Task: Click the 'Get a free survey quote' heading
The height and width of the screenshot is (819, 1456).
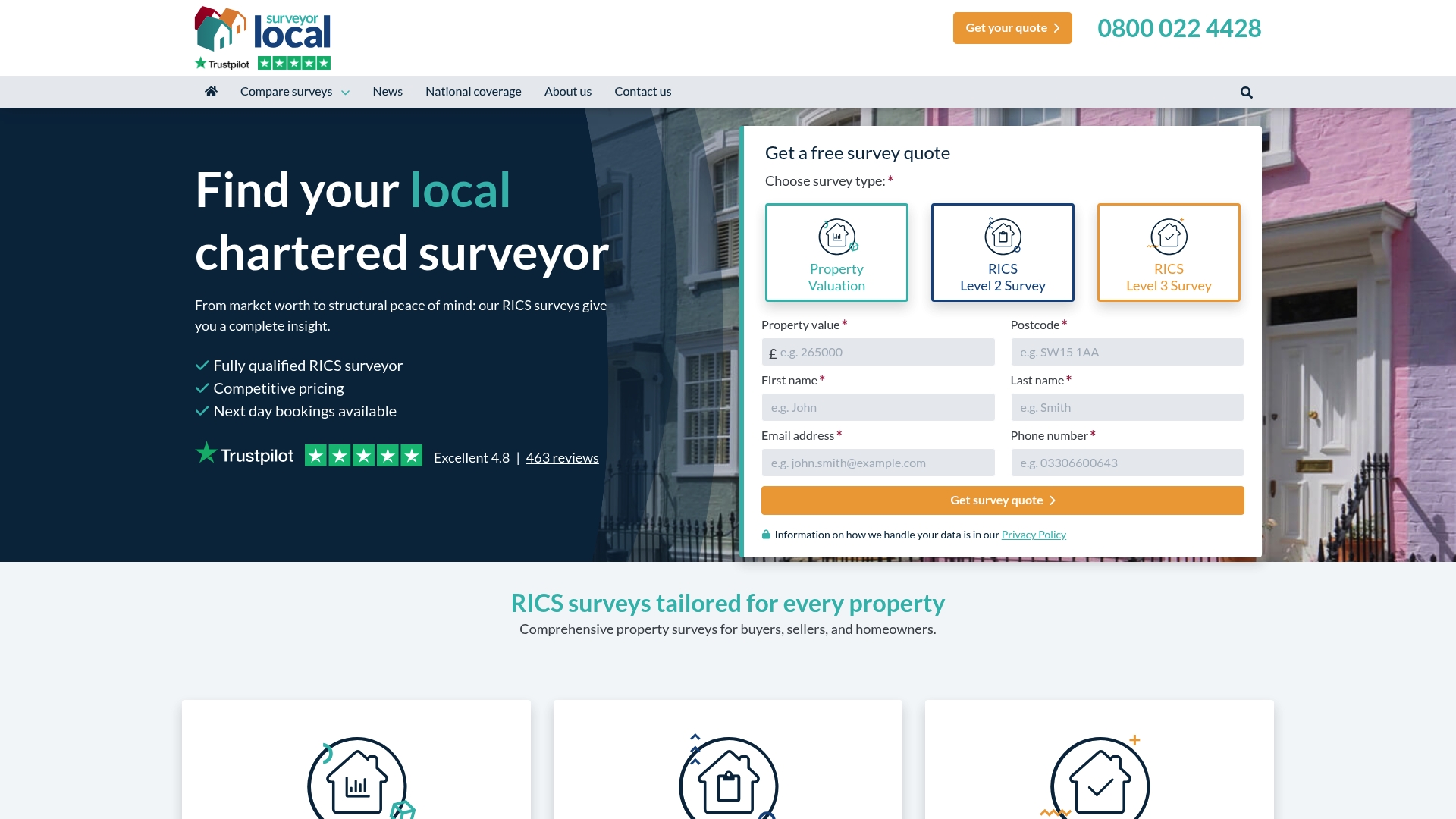Action: point(858,153)
